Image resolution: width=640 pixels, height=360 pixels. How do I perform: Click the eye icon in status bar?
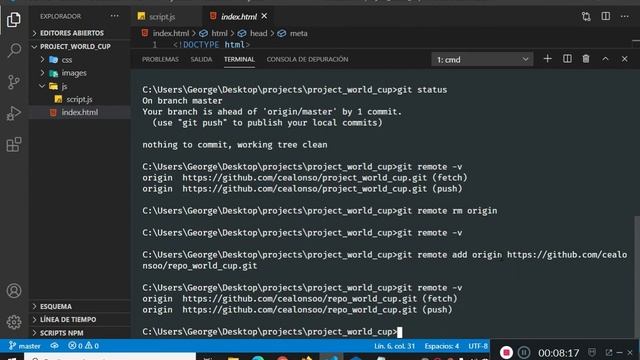[54, 346]
